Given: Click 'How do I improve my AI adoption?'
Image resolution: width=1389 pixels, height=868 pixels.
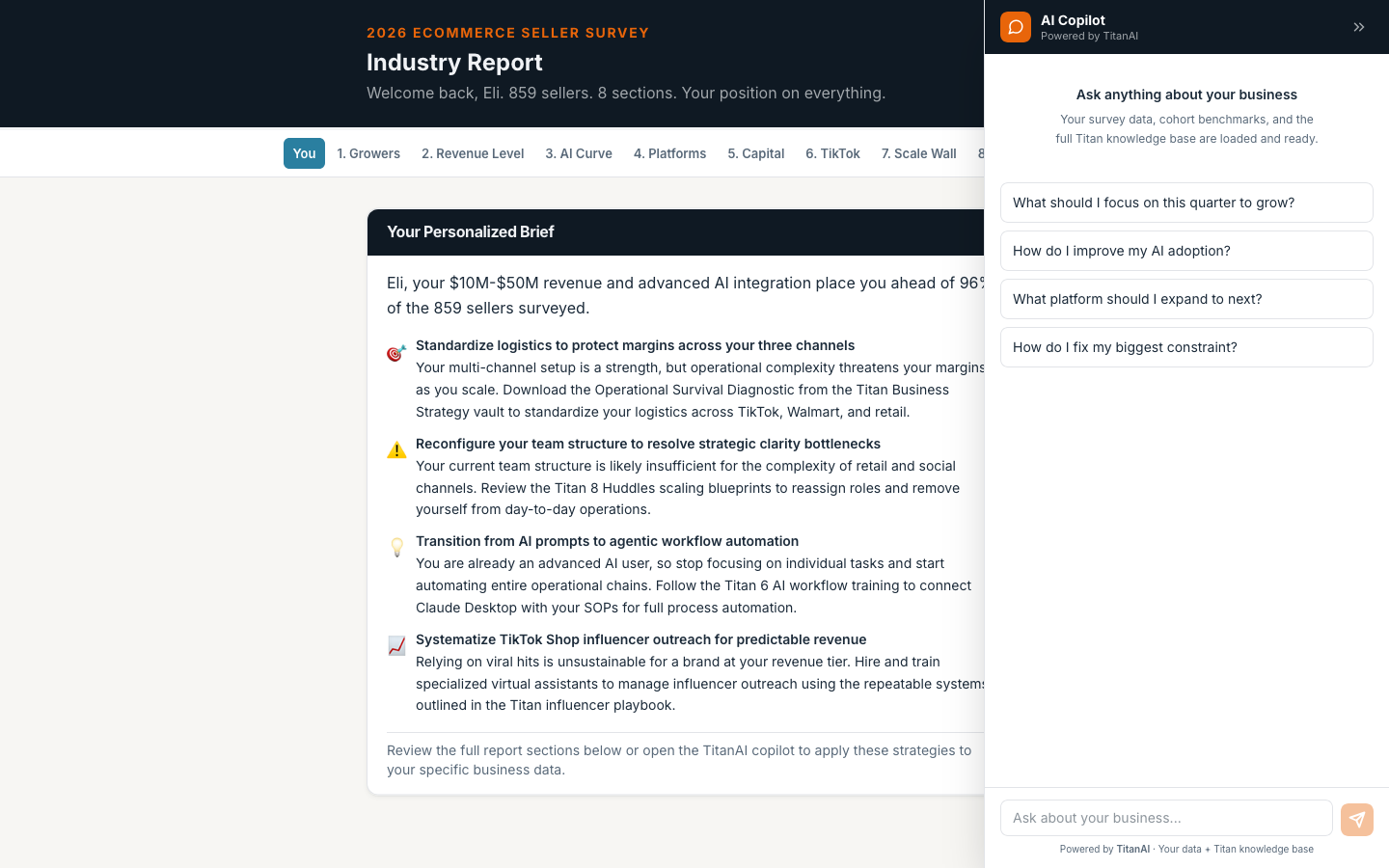Looking at the screenshot, I should tap(1186, 251).
